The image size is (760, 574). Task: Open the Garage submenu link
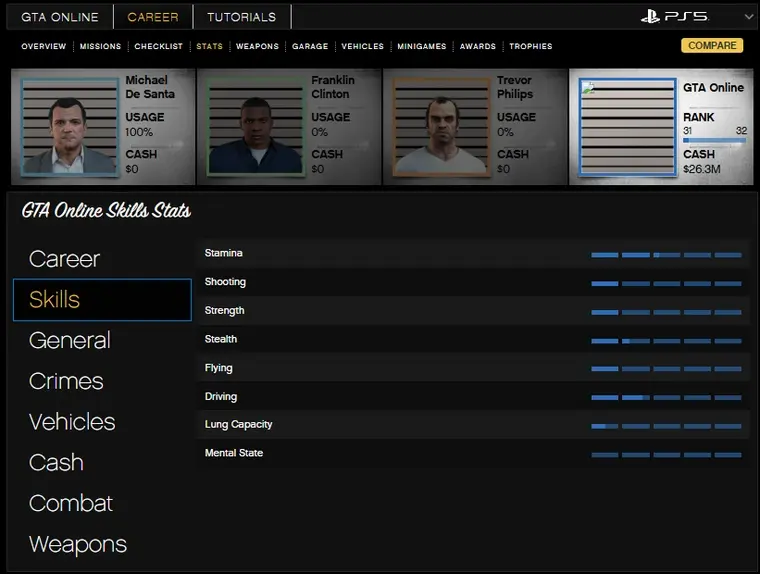310,46
